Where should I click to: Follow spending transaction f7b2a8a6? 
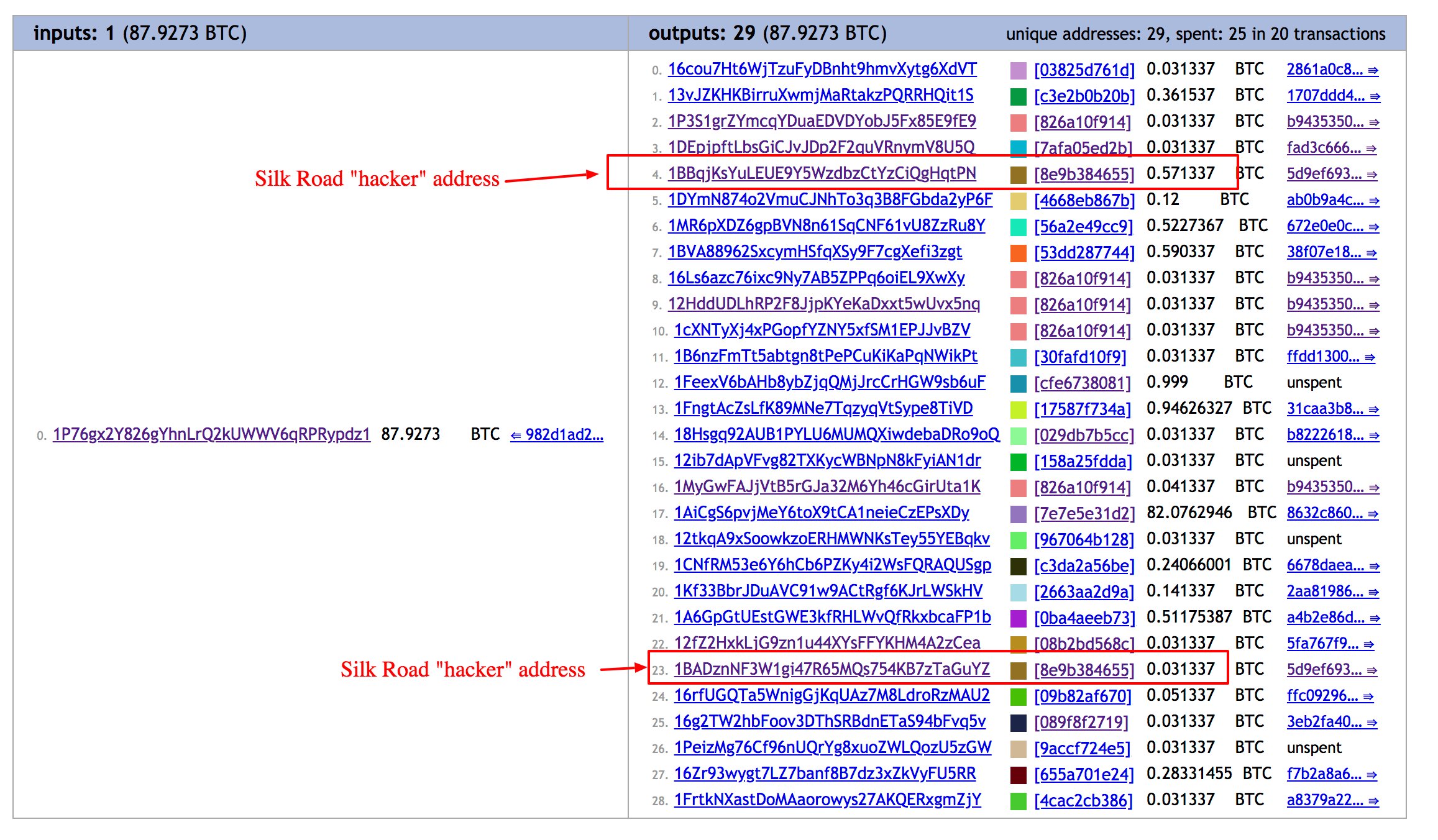(x=1332, y=774)
